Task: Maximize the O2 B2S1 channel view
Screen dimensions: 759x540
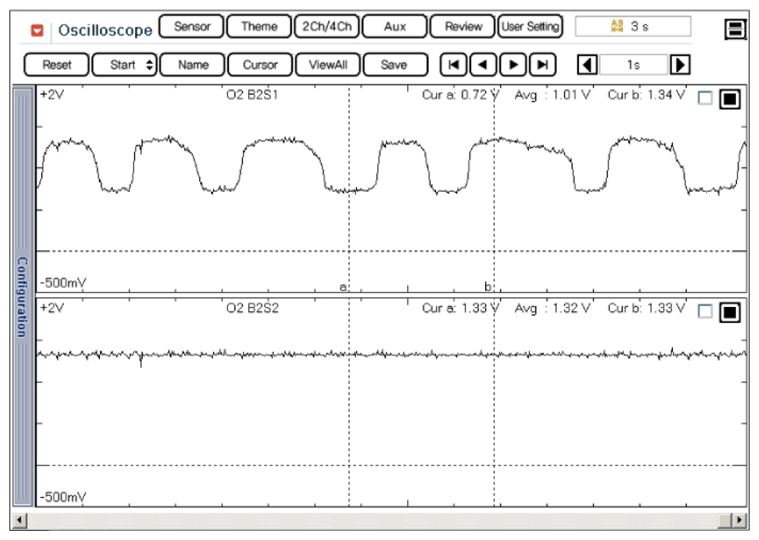Action: [730, 99]
